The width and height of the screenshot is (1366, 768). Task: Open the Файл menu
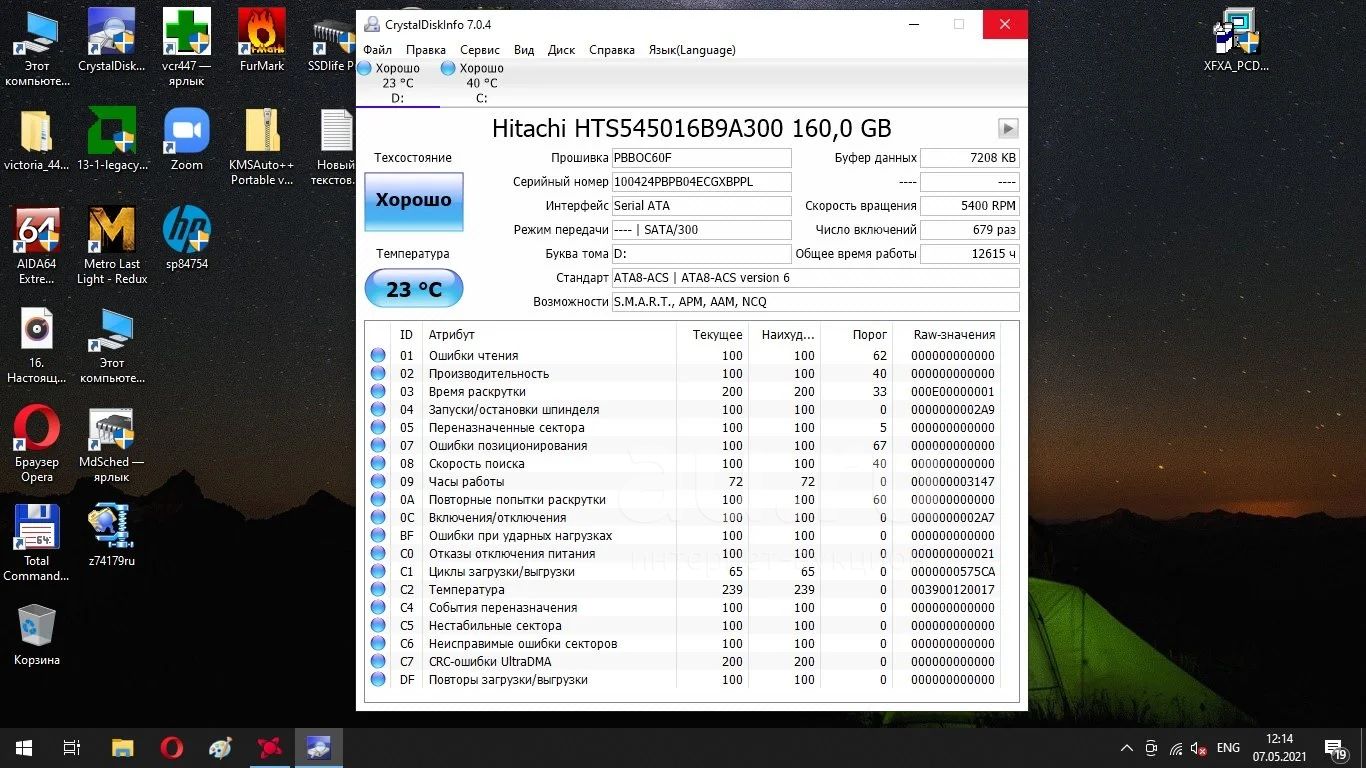(377, 50)
